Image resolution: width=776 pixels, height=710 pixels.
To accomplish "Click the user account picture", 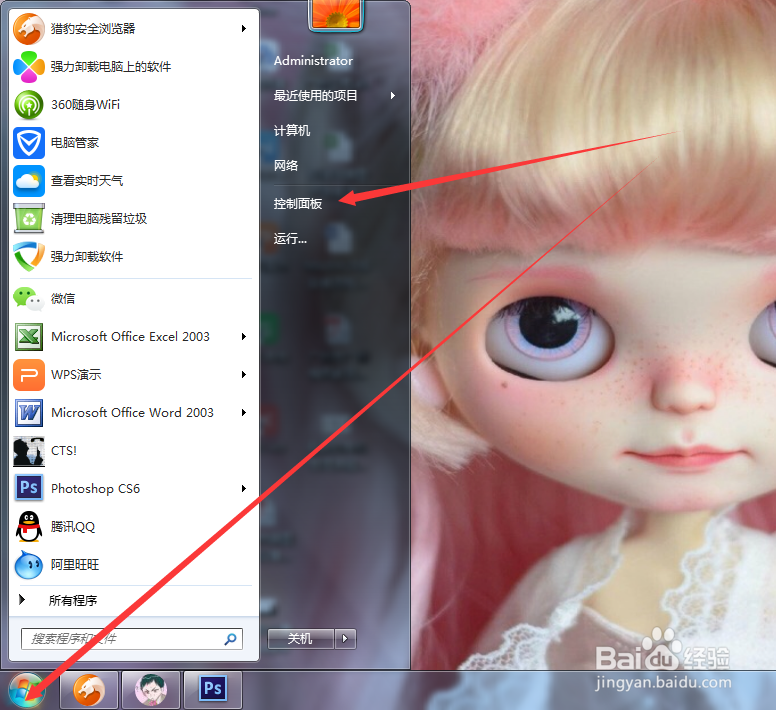I will coord(336,14).
